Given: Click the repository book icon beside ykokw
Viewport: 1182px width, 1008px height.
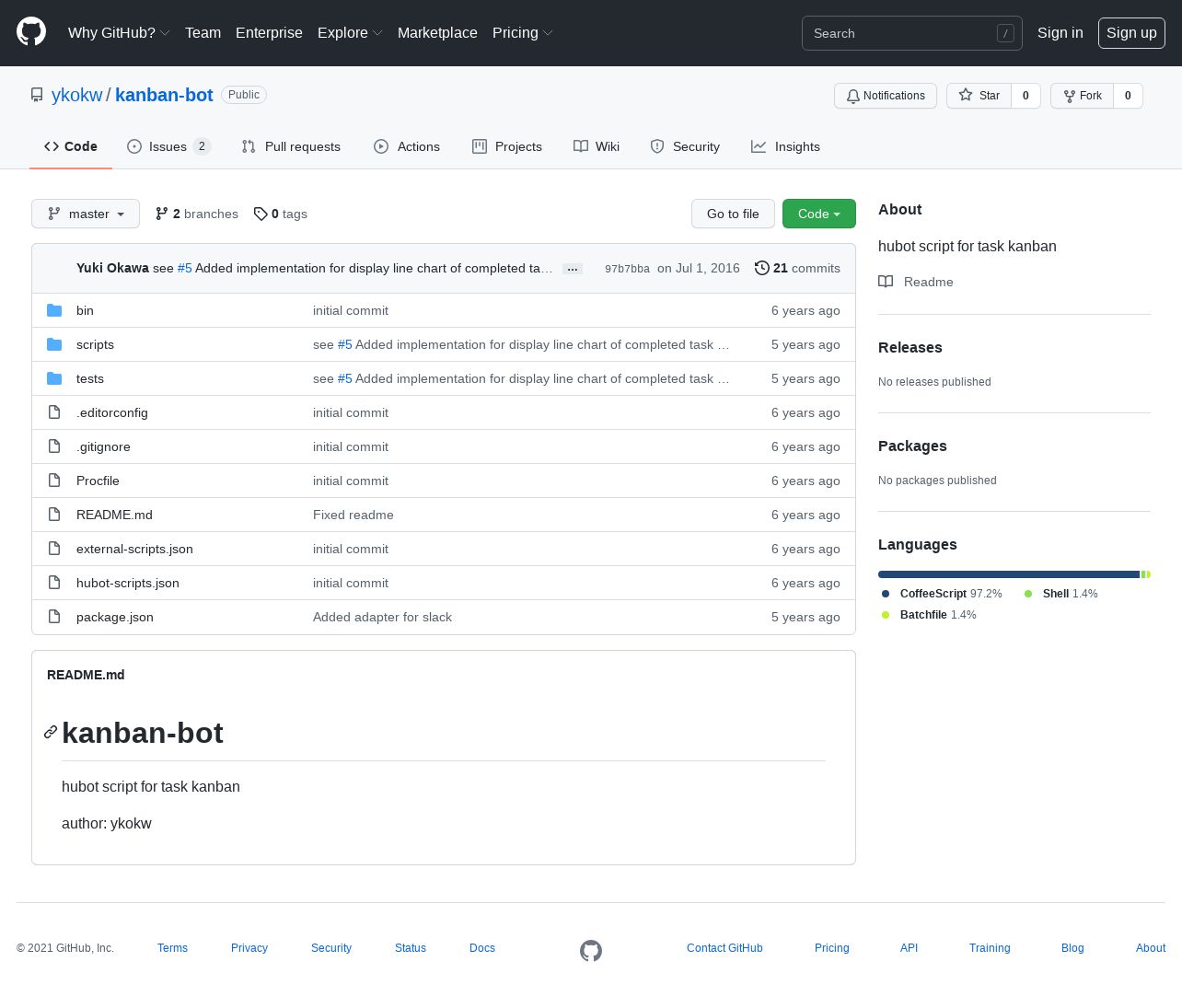Looking at the screenshot, I should (x=37, y=95).
